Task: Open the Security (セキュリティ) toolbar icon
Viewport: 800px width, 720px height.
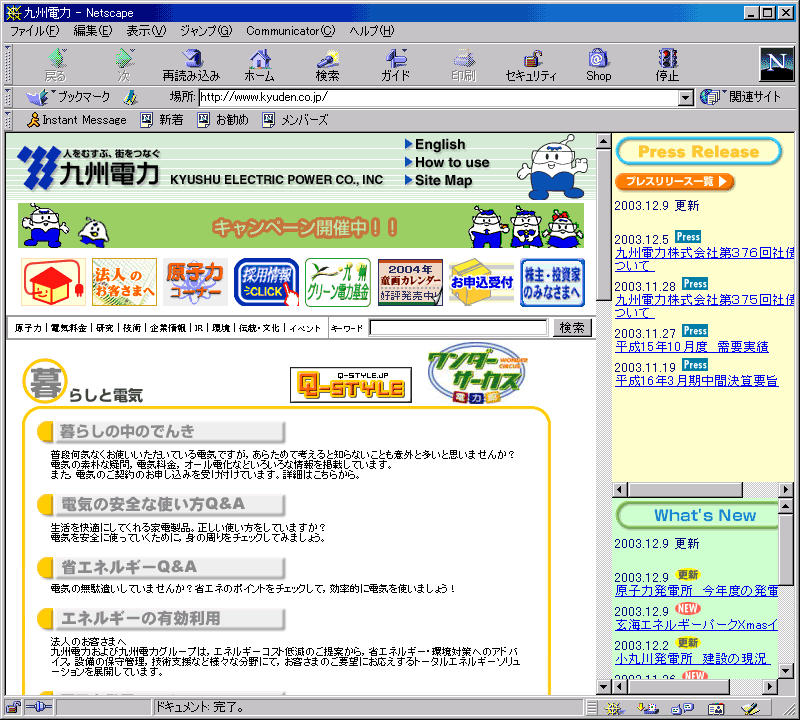Action: click(531, 65)
